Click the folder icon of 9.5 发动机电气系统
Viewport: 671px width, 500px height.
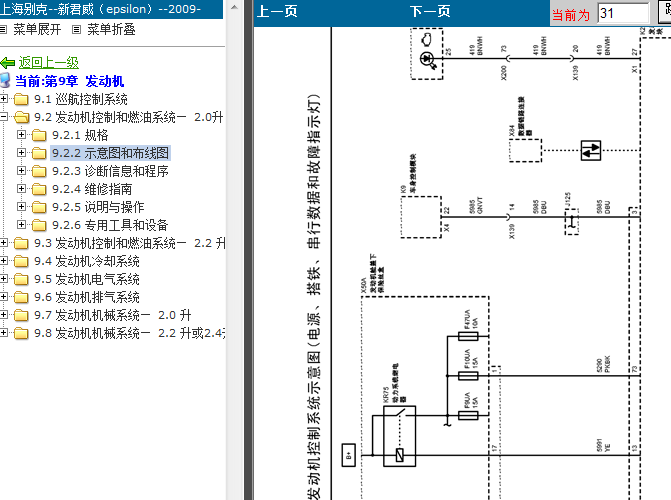pyautogui.click(x=21, y=280)
